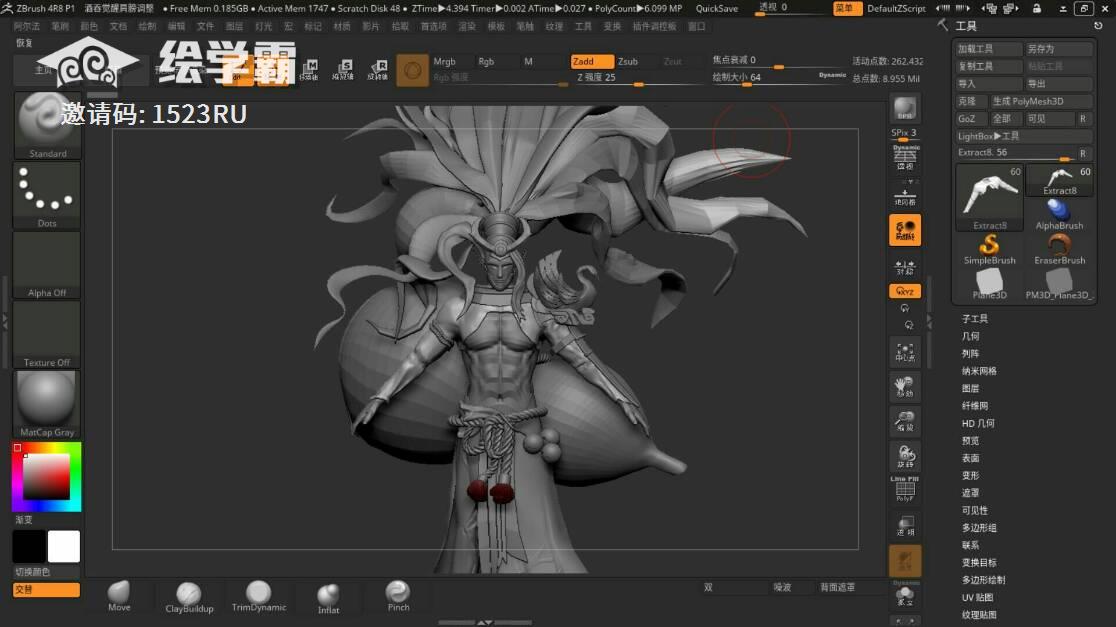Viewport: 1116px width, 627px height.
Task: Open LightBox►工具 browser
Action: [x=1023, y=136]
